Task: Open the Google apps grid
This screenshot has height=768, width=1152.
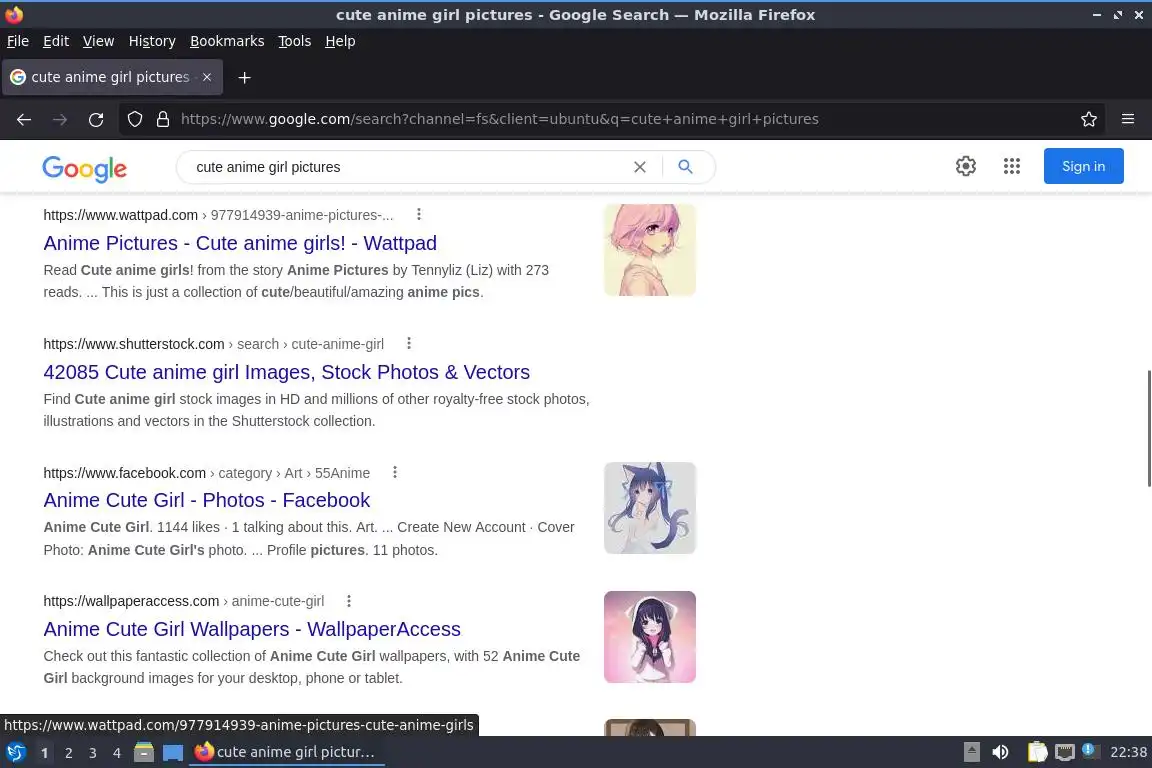Action: click(x=1012, y=166)
